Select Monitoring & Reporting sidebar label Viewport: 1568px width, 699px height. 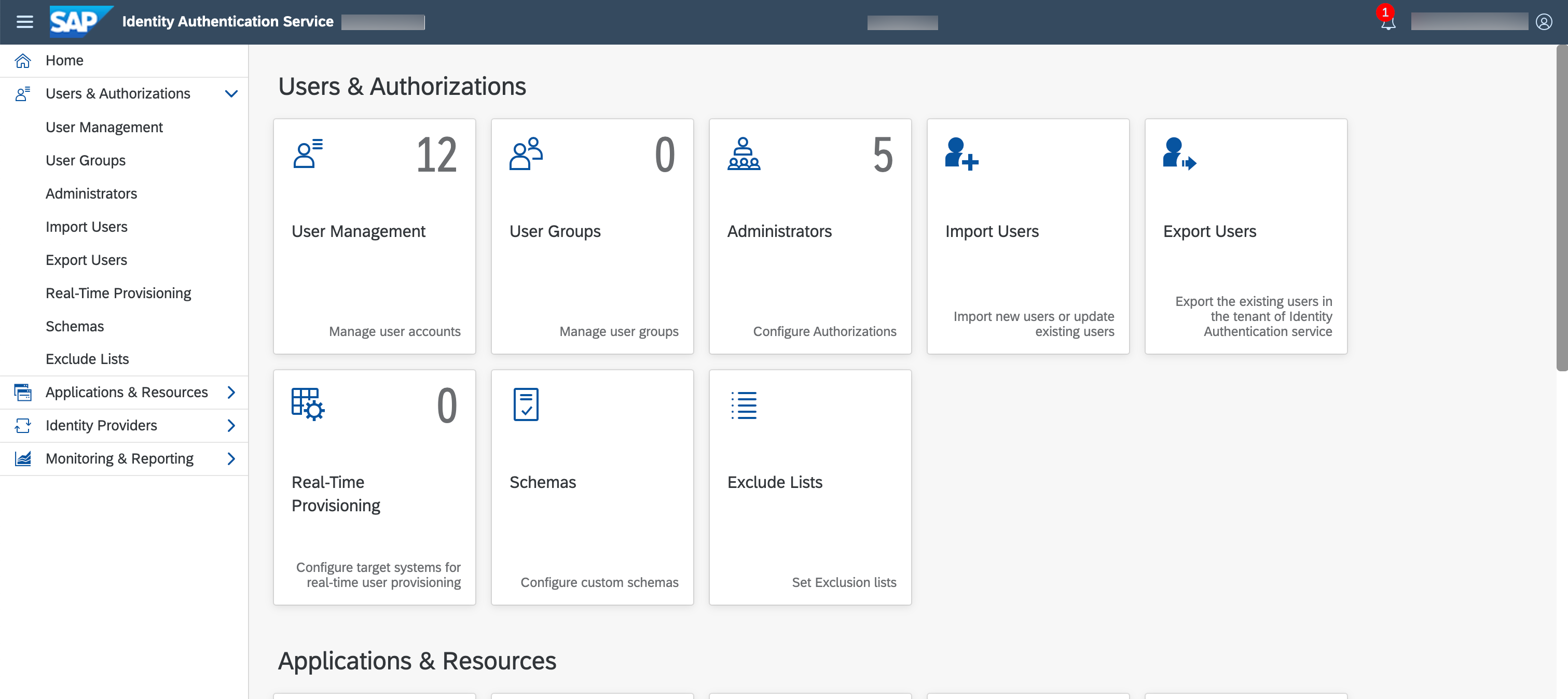pyautogui.click(x=119, y=459)
